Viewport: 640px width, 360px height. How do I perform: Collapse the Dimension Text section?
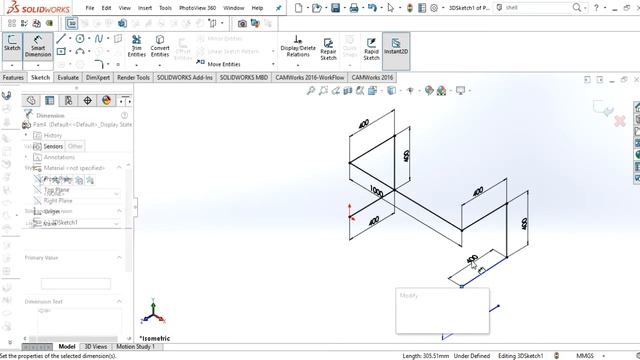(x=119, y=302)
